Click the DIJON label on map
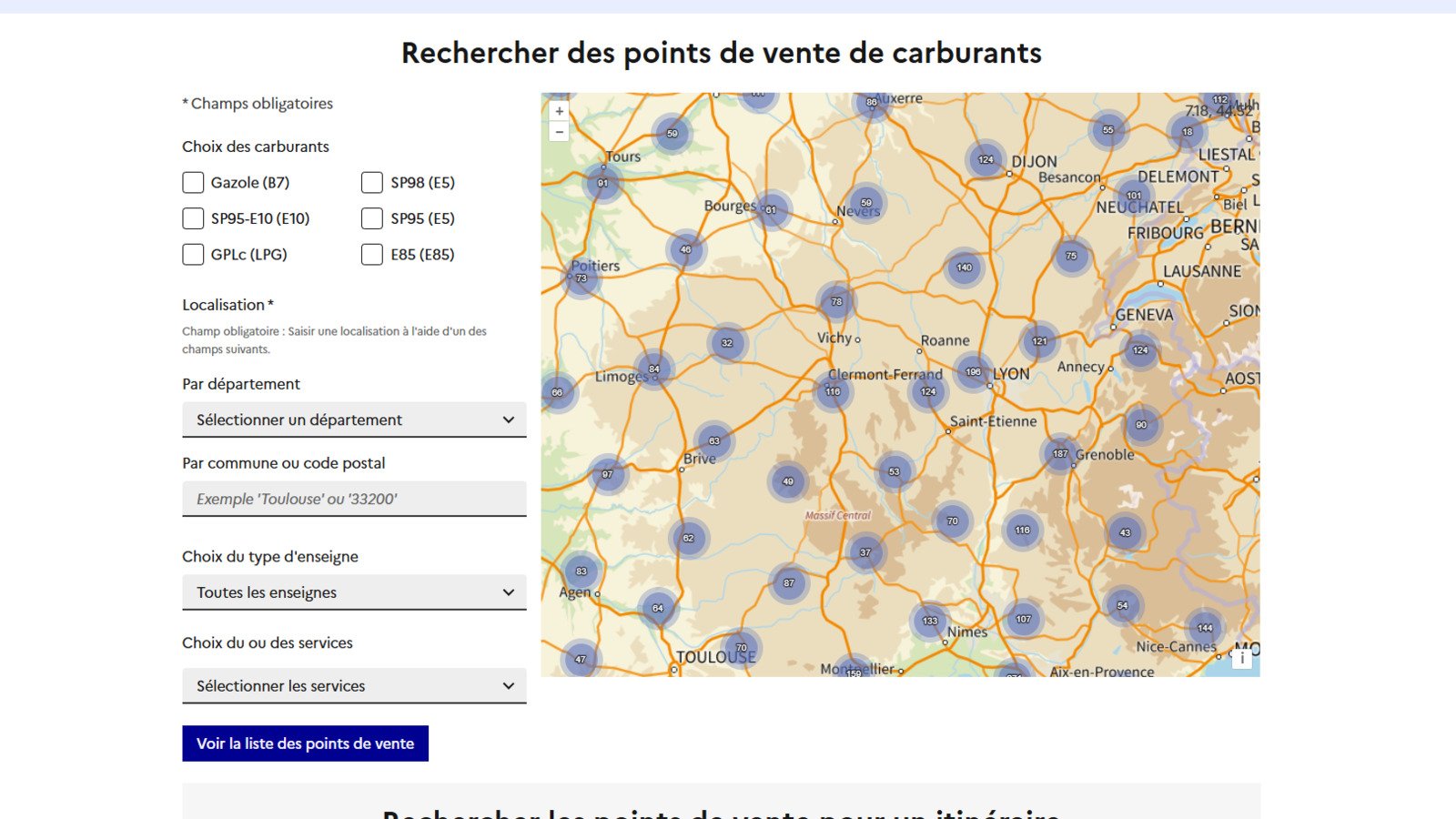The image size is (1456, 819). 1035,162
